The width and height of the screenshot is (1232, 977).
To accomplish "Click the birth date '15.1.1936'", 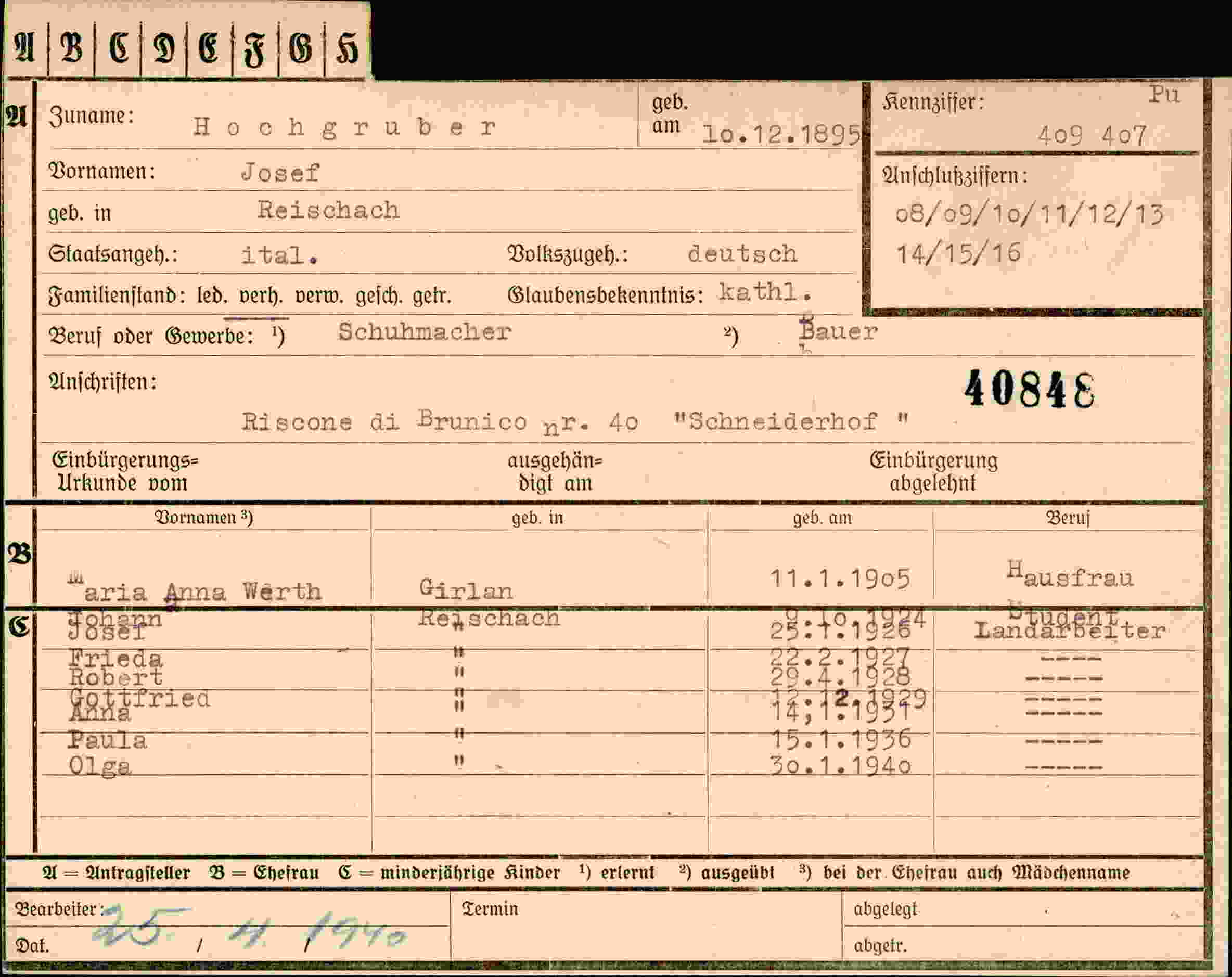I will (x=840, y=739).
